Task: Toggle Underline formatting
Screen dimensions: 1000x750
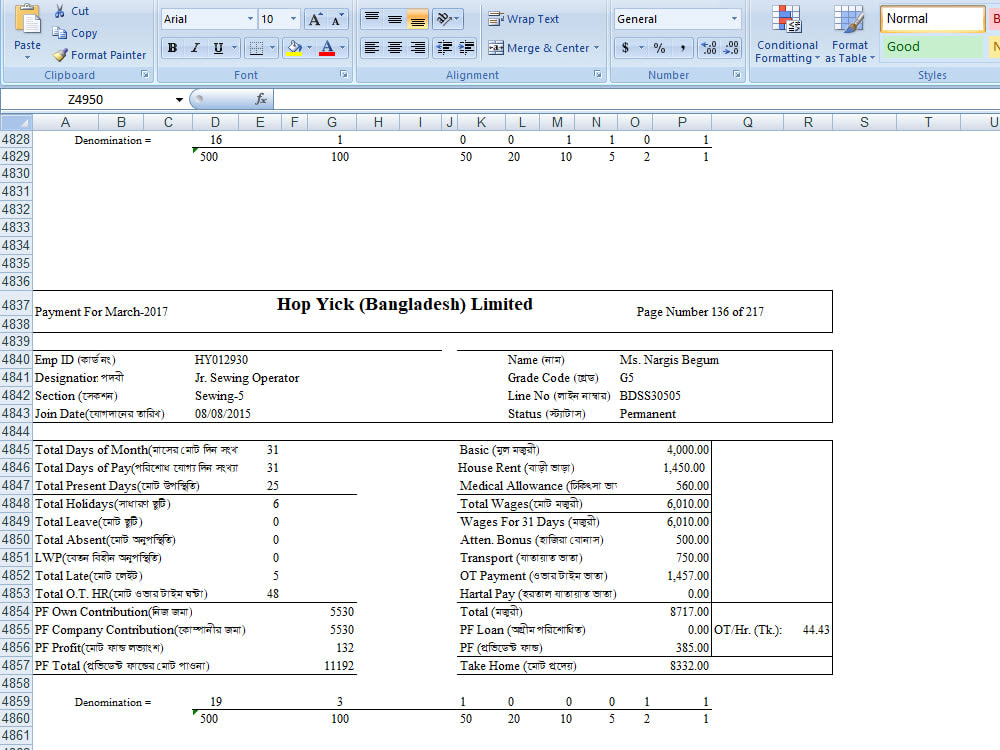Action: pyautogui.click(x=218, y=48)
